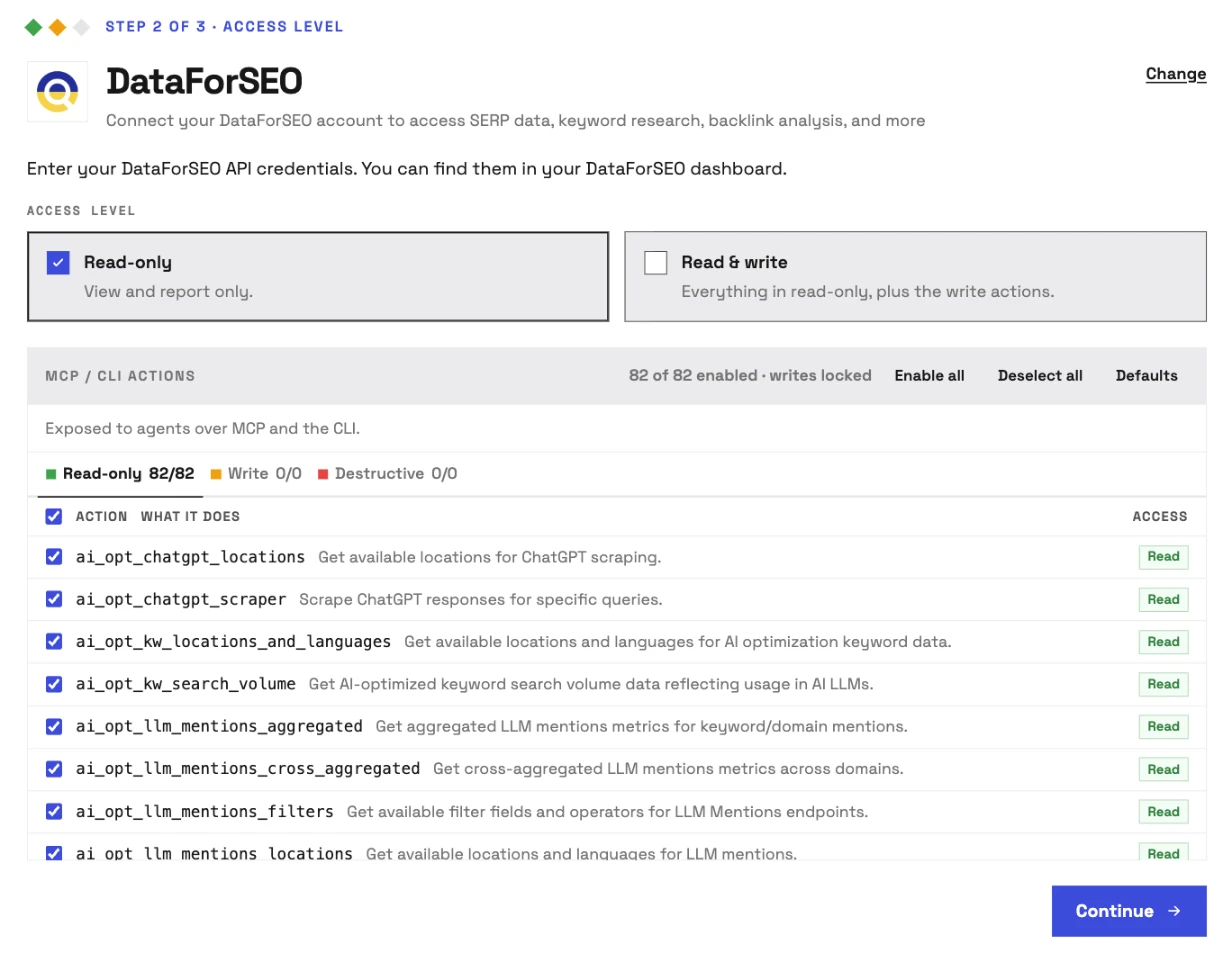Screen dimensions: 1232x953
Task: Click the gray diamond step indicator
Action: [x=81, y=27]
